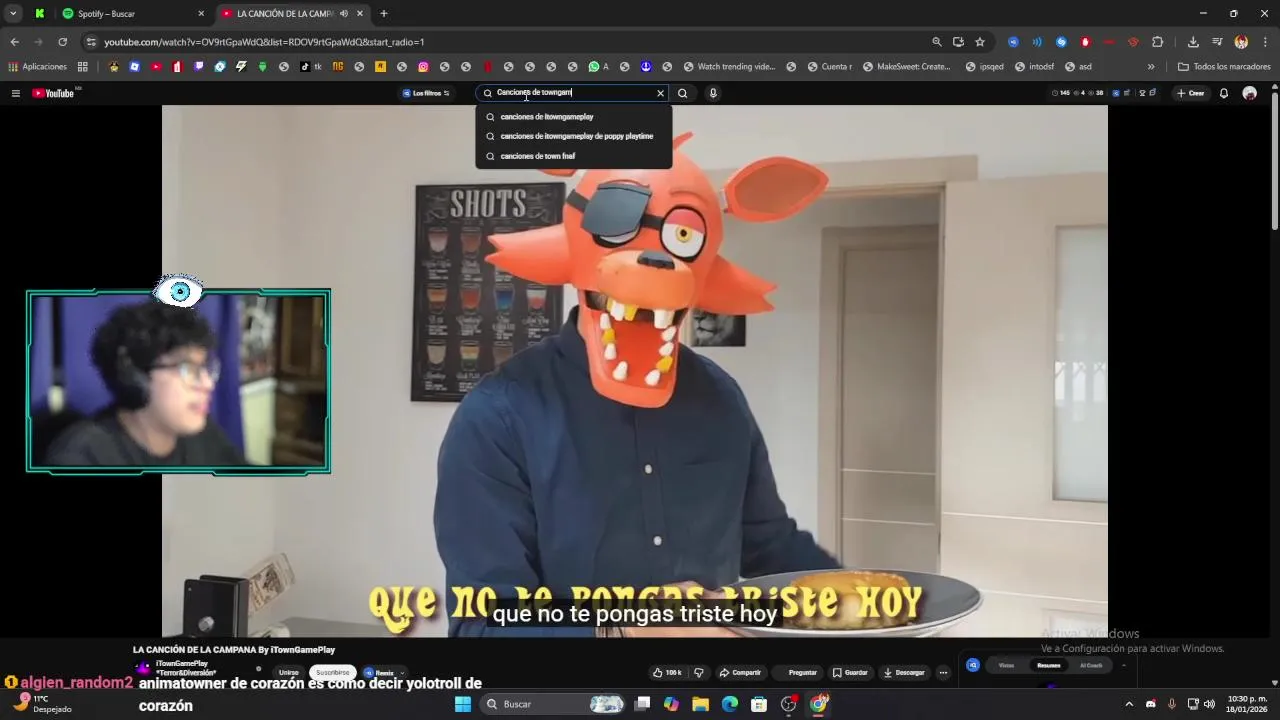This screenshot has width=1280, height=720.
Task: Select the 'AI Coach' tab in side panel
Action: pyautogui.click(x=1091, y=665)
